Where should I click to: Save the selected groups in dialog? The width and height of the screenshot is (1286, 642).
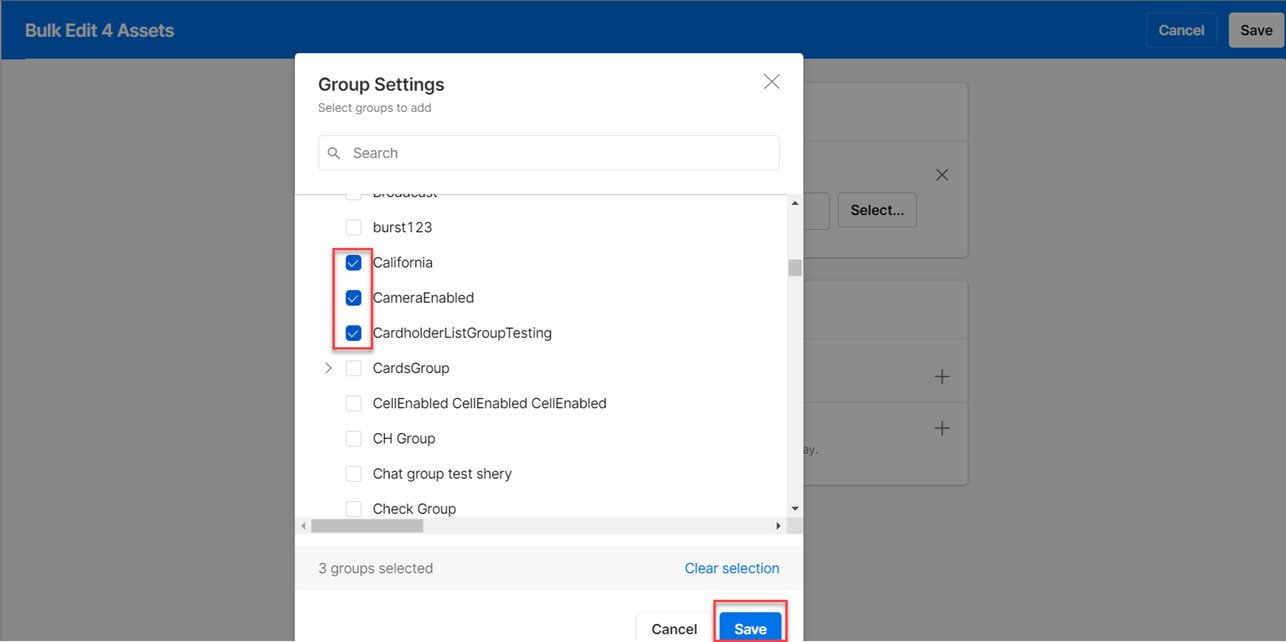click(750, 628)
